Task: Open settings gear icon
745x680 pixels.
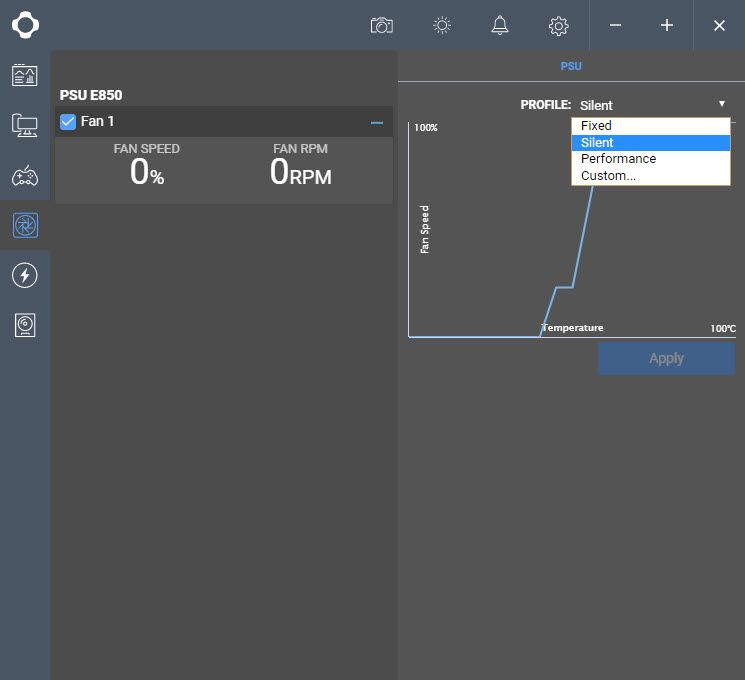Action: click(x=558, y=26)
